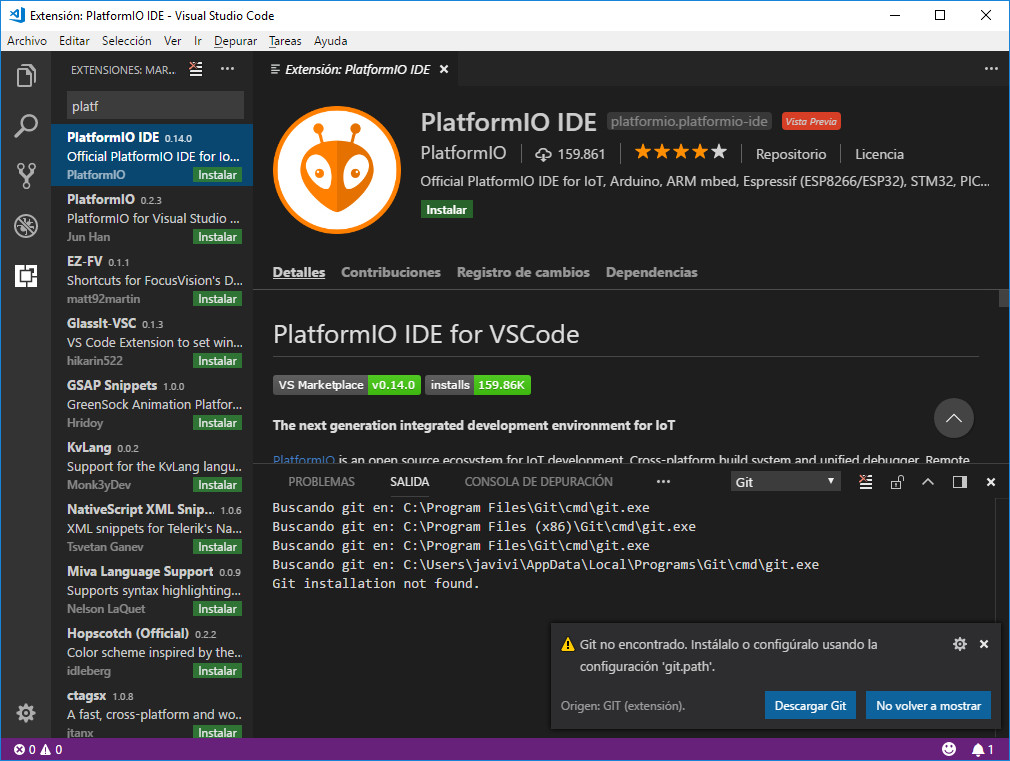The height and width of the screenshot is (761, 1010).
Task: Switch to the Dependencias tab
Action: [651, 272]
